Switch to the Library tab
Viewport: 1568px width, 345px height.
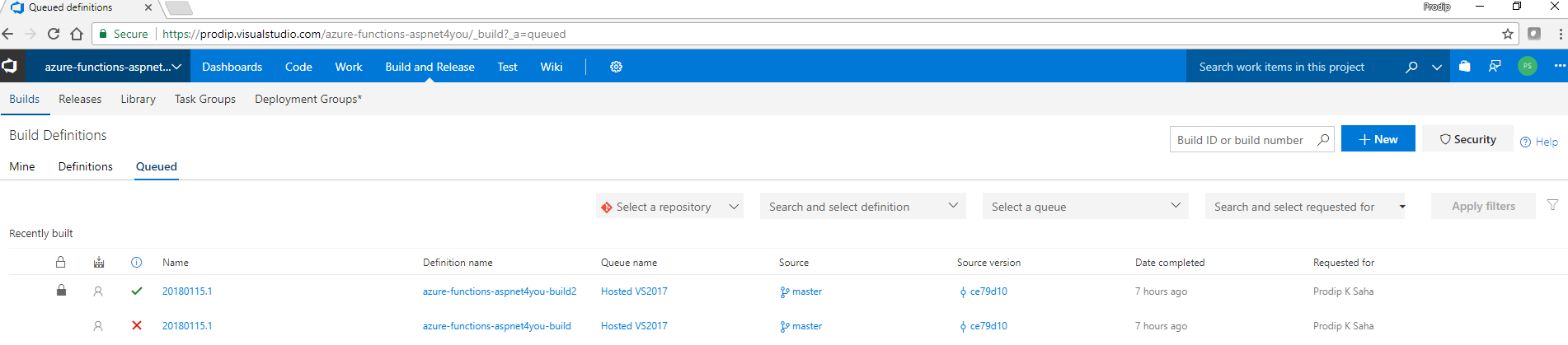(138, 99)
